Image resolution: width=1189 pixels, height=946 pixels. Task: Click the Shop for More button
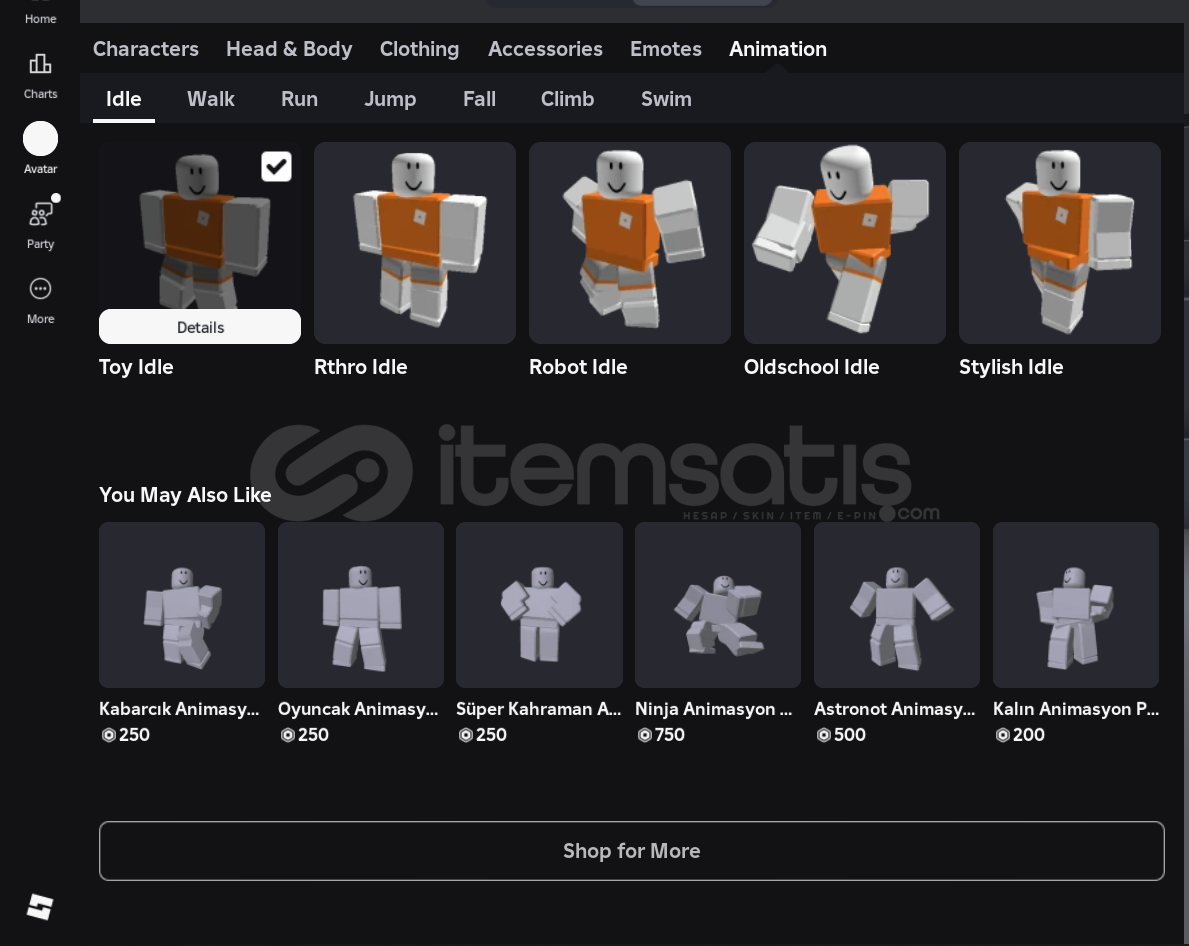632,850
